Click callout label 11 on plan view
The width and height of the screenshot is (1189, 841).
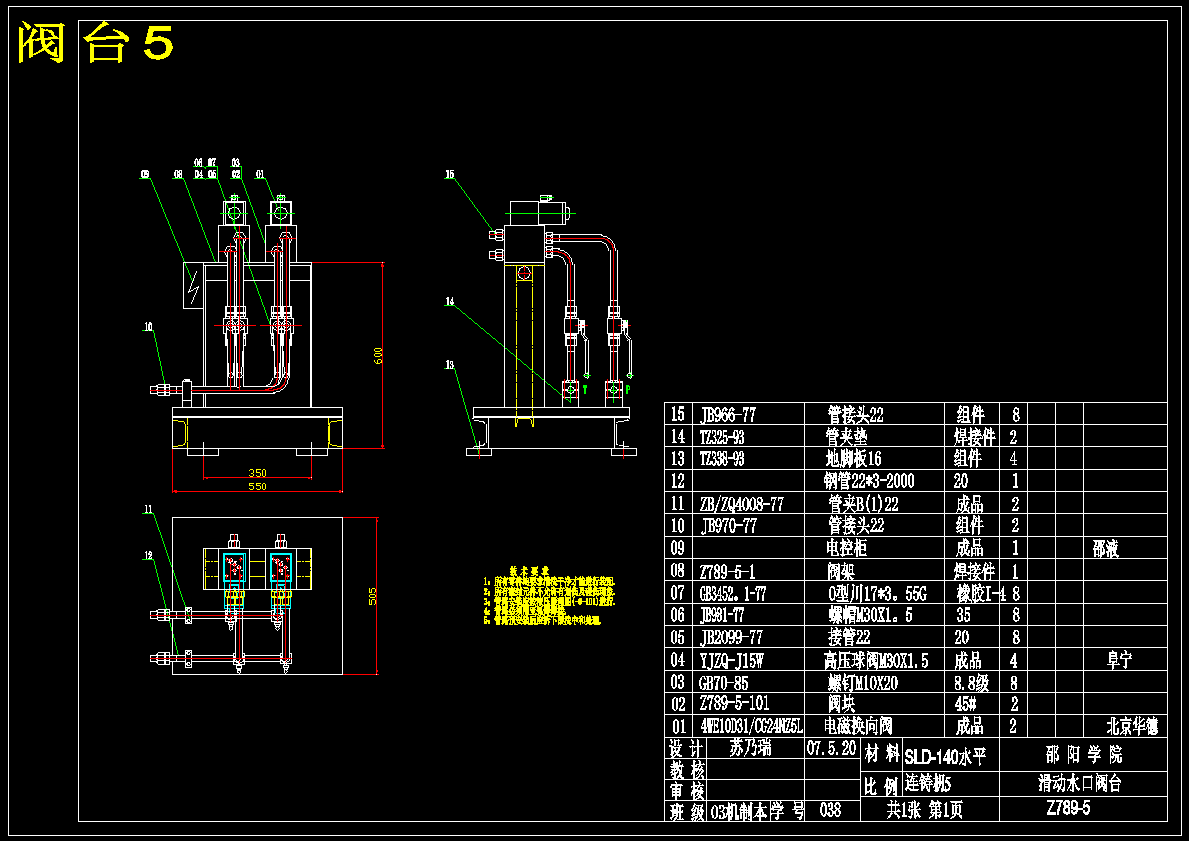point(149,510)
